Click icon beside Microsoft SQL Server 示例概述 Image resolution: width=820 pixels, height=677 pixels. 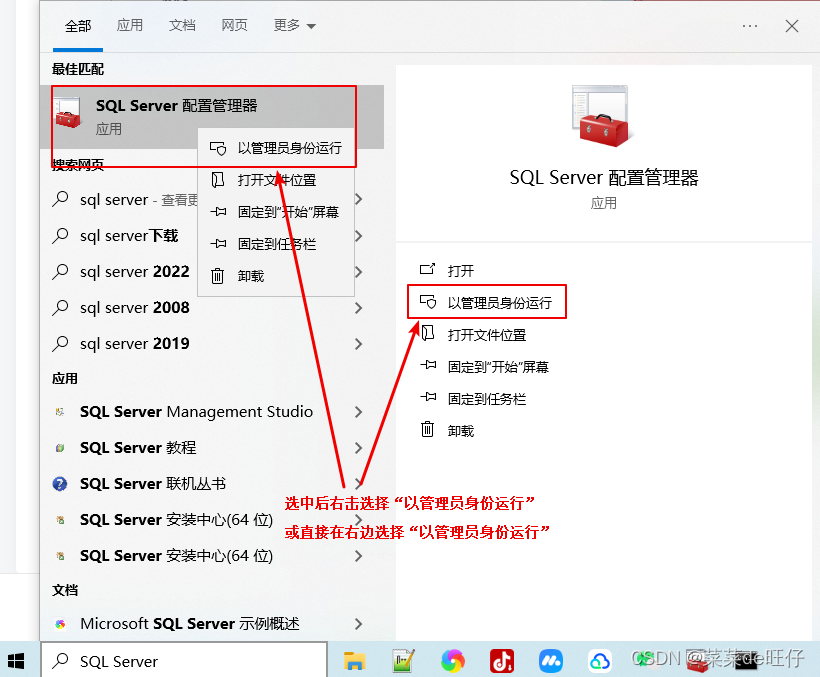60,624
